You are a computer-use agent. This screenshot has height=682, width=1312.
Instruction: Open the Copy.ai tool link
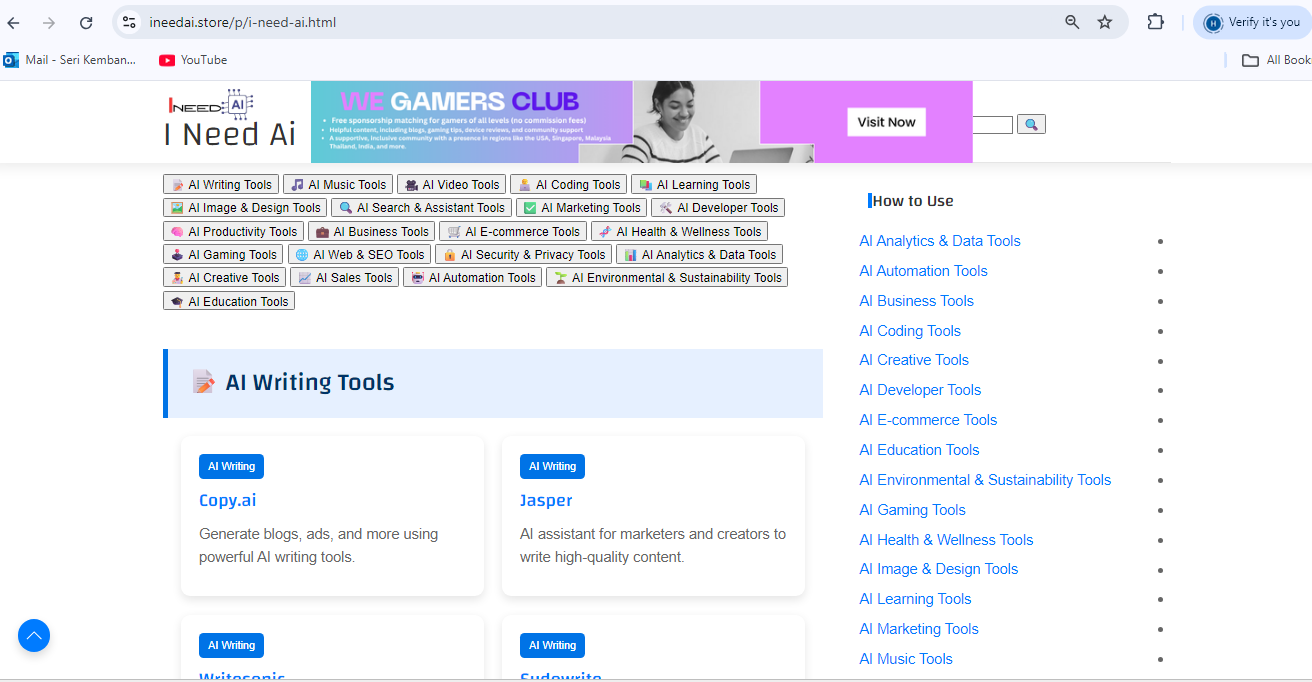(228, 500)
